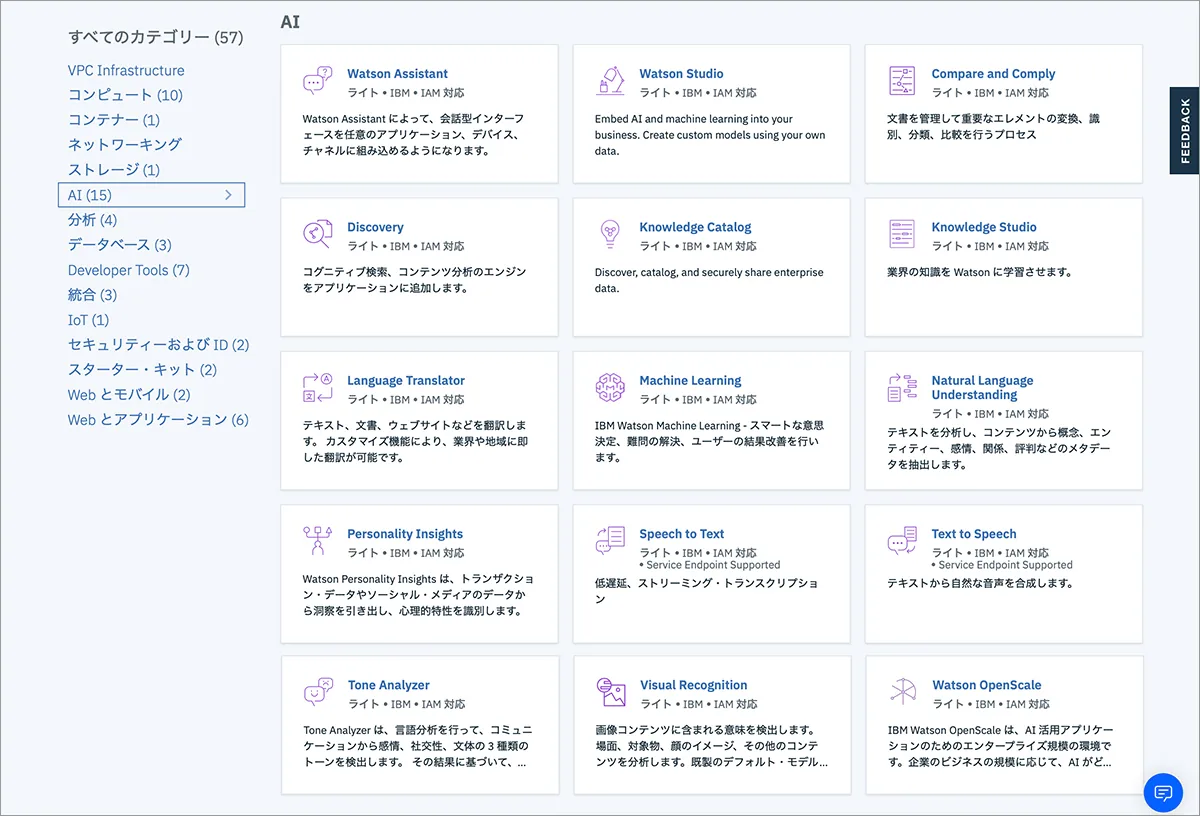Open the Natural Language Understanding title link
Viewport: 1200px width, 816px height.
pyautogui.click(x=982, y=388)
